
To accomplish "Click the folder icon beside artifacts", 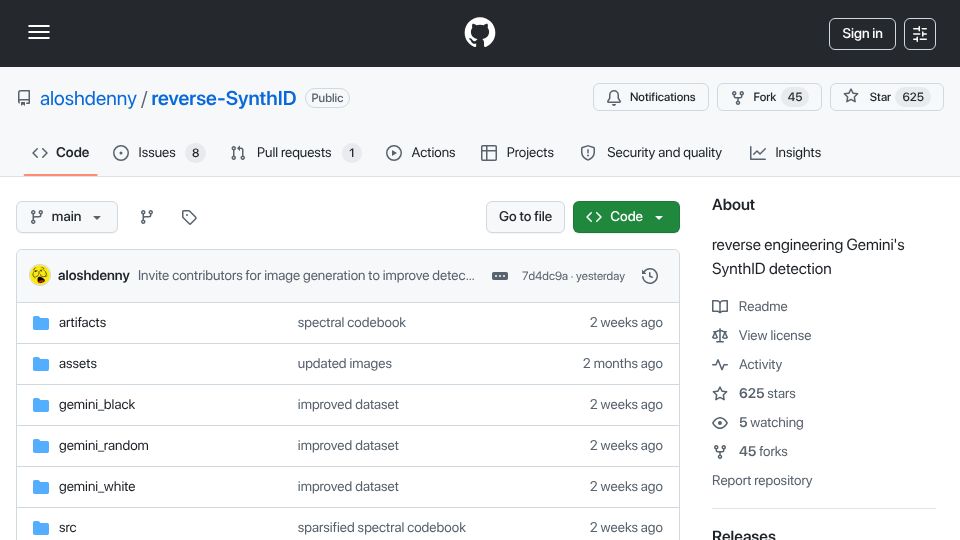I will click(41, 323).
